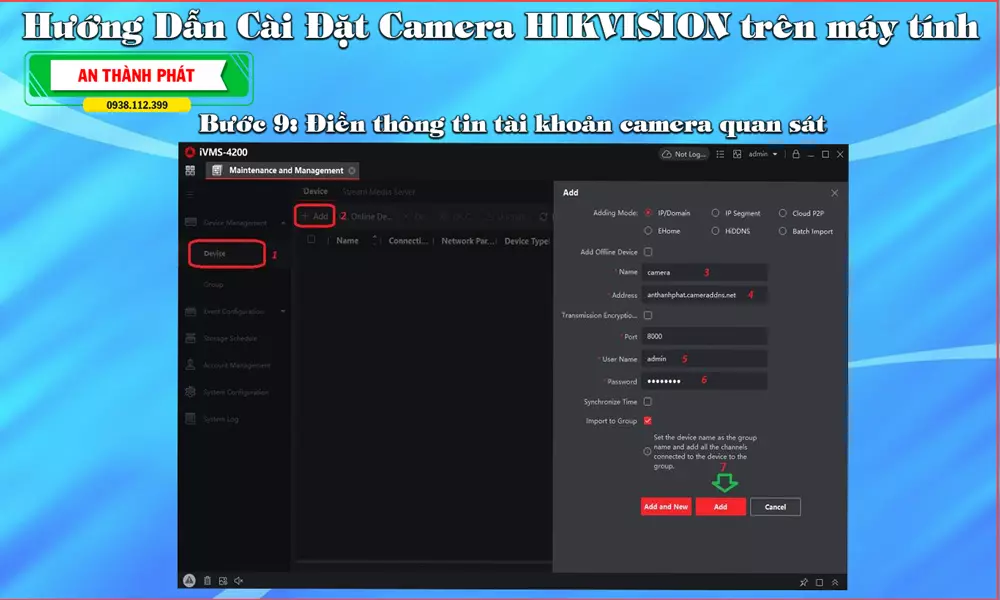The width and height of the screenshot is (1000, 600).
Task: Select EHome adding mode
Action: (648, 231)
